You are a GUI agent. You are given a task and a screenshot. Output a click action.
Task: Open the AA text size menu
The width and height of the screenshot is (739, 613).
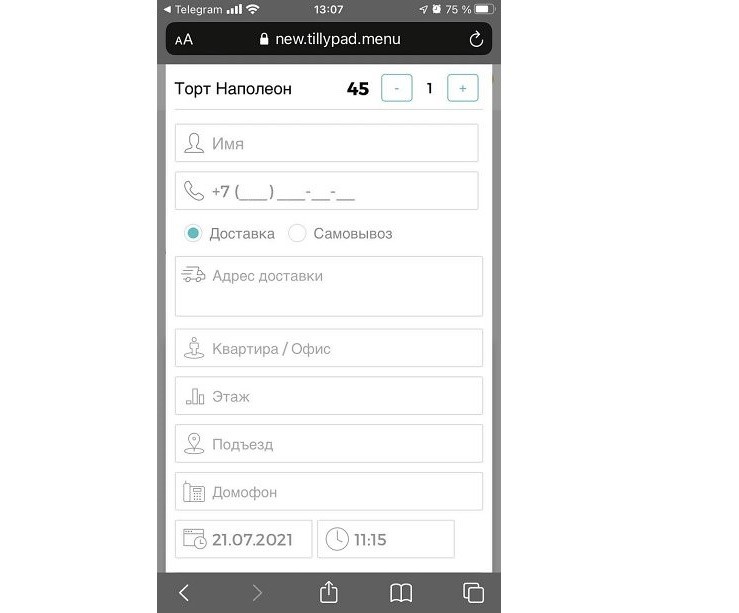184,40
